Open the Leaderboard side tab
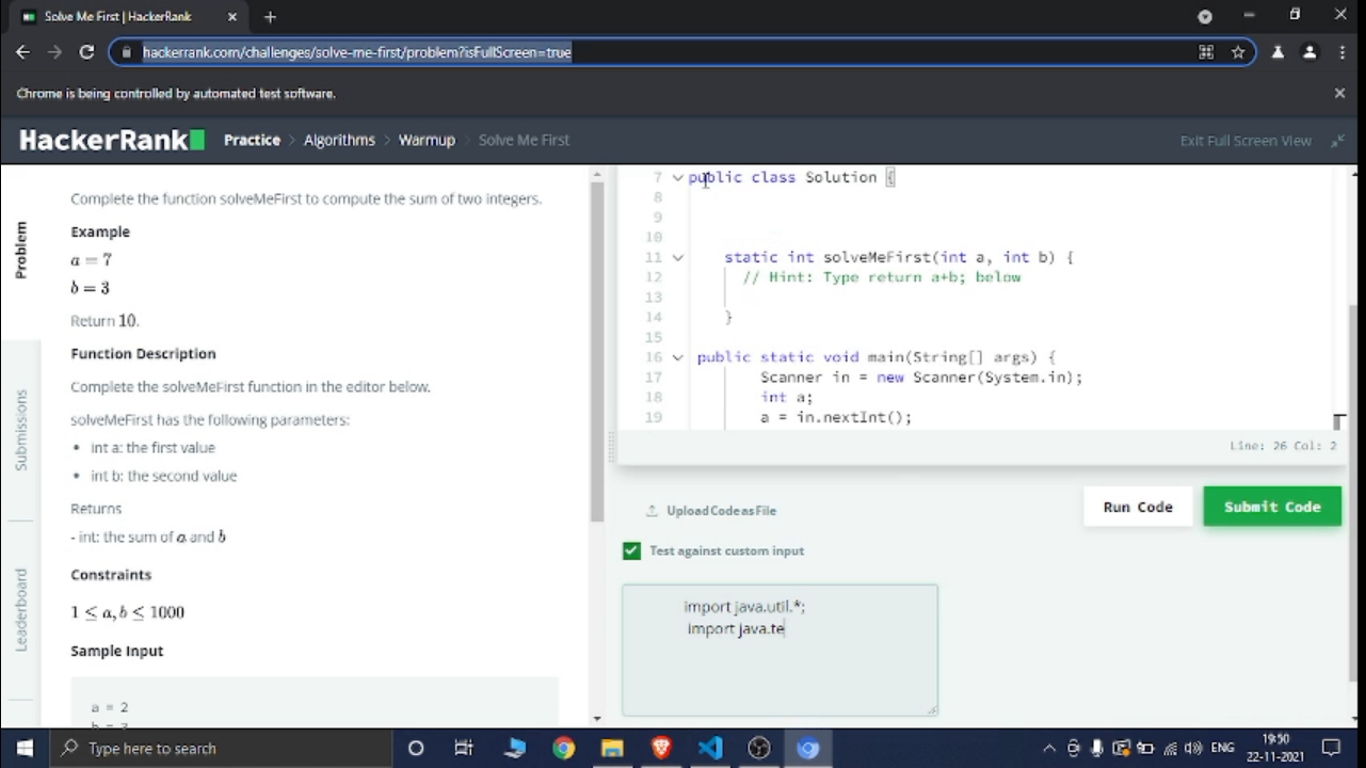Image resolution: width=1366 pixels, height=768 pixels. point(21,610)
